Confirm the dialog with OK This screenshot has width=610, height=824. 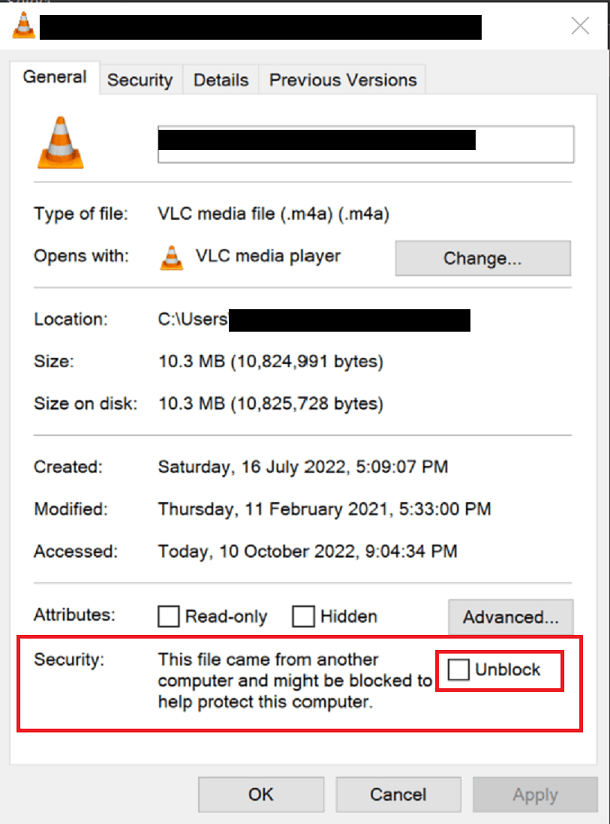pos(261,795)
